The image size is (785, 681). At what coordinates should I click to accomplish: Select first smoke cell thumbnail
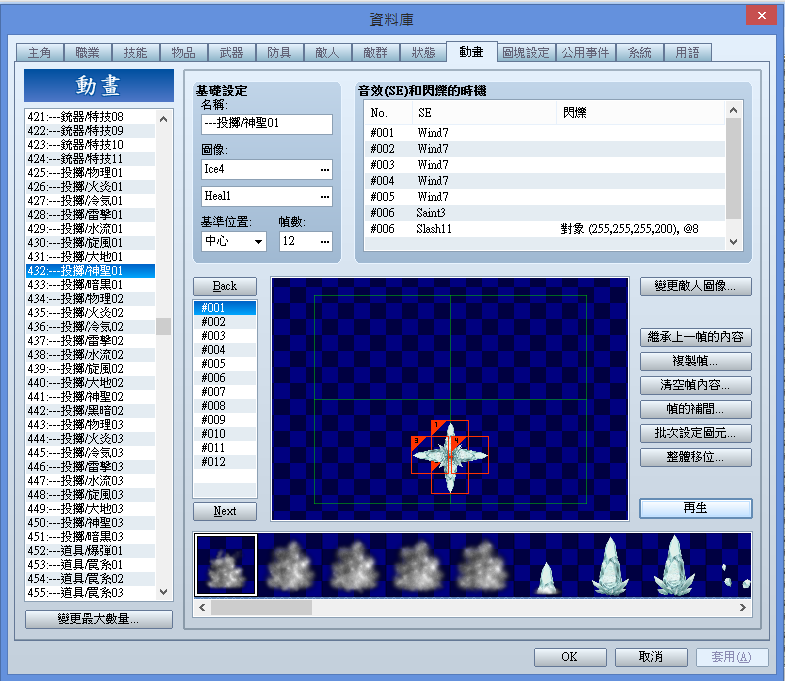[x=226, y=565]
